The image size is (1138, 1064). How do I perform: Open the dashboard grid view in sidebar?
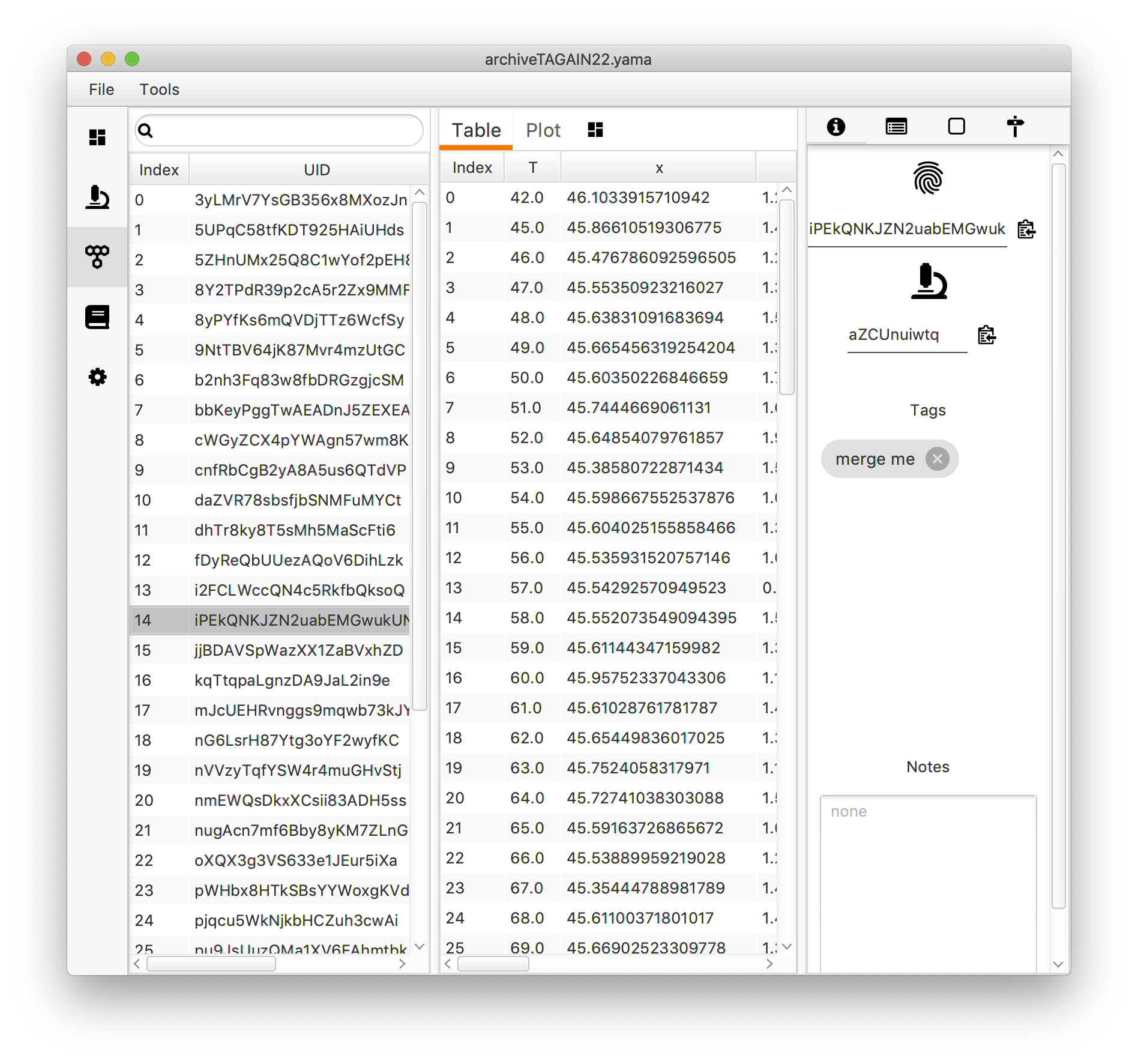[x=97, y=138]
